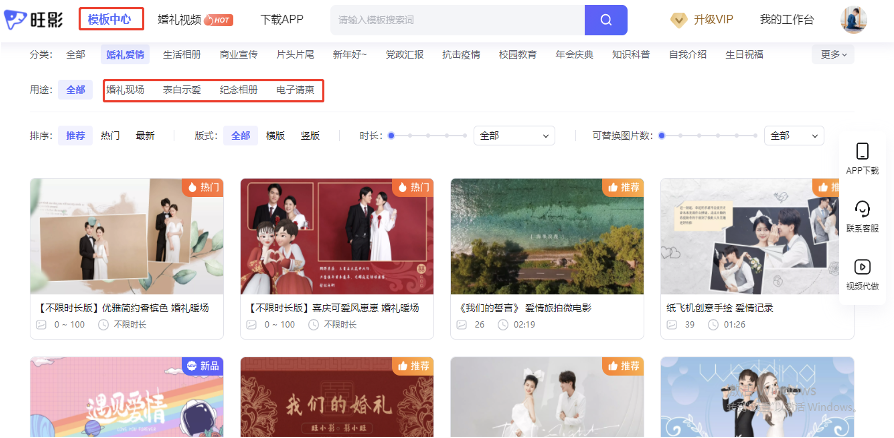Image resolution: width=894 pixels, height=438 pixels.
Task: Click the HOT badge beside 婚礼视频
Action: [218, 20]
